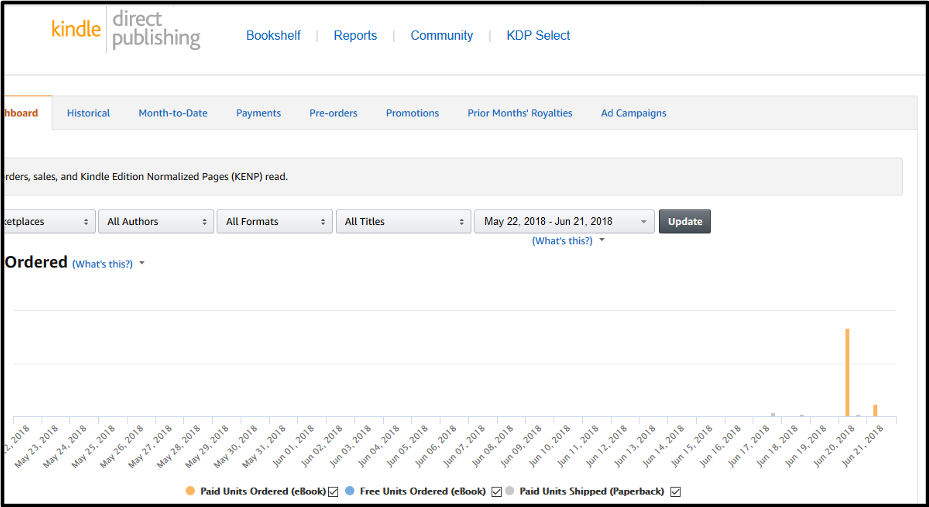Image resolution: width=929 pixels, height=507 pixels.
Task: Click the Kindle Direct Publishing logo
Action: 126,30
